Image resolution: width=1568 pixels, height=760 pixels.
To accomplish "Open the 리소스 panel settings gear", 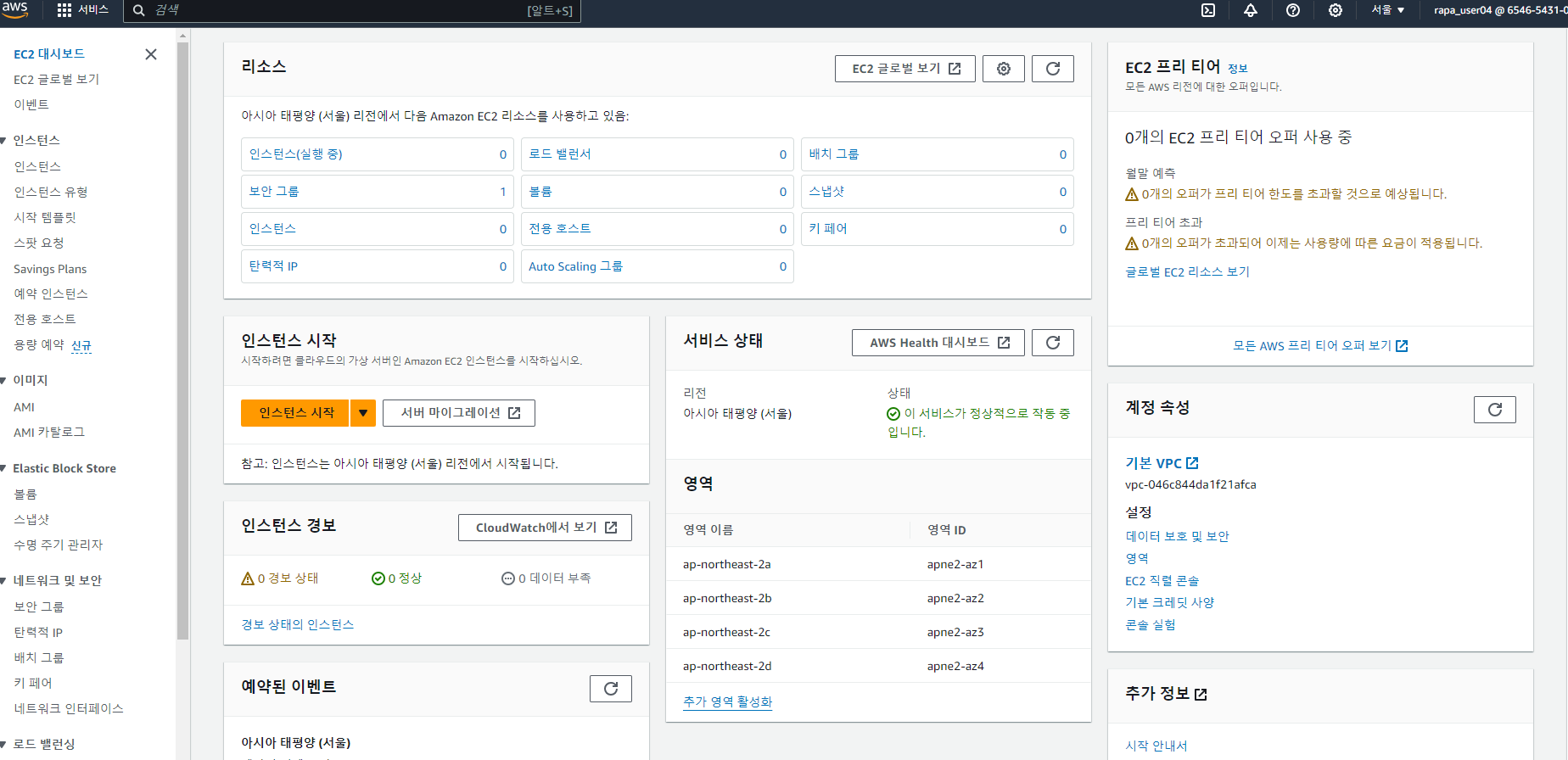I will 1004,69.
